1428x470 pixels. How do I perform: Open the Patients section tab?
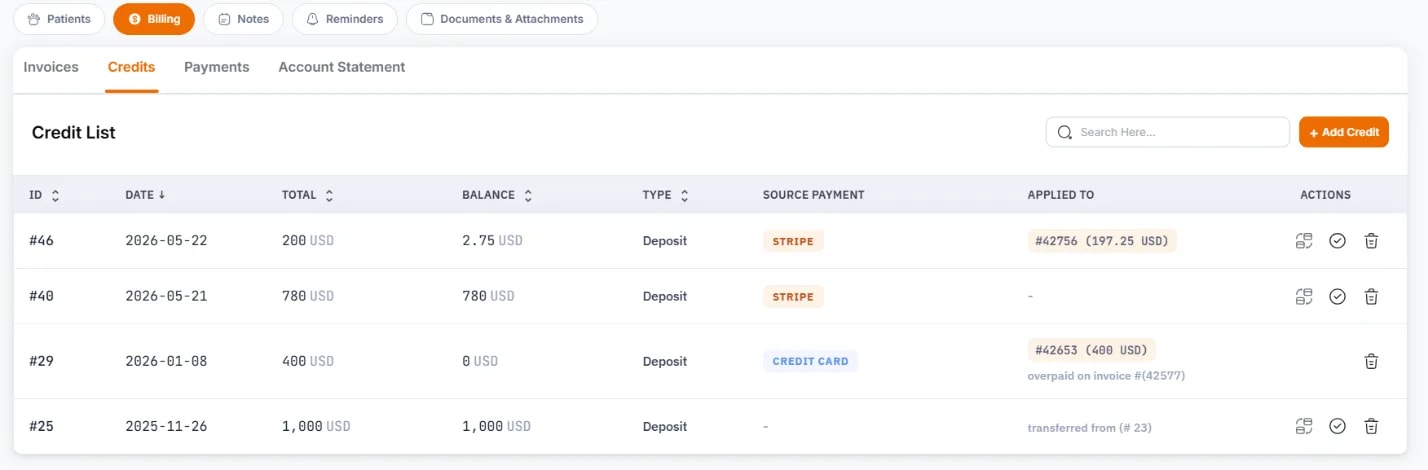click(59, 19)
